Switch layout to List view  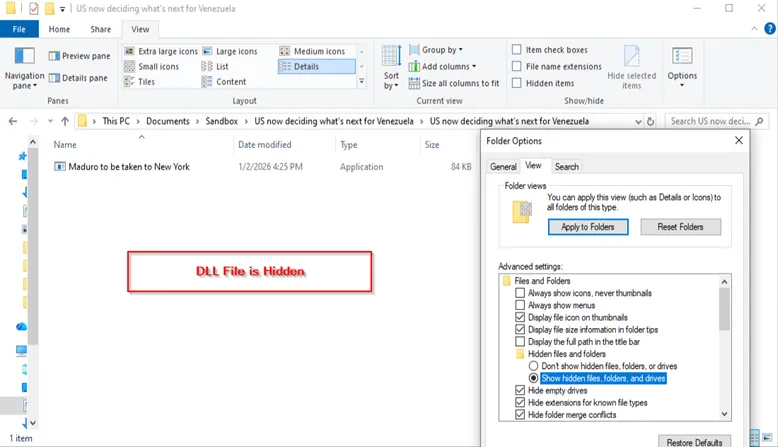click(215, 66)
